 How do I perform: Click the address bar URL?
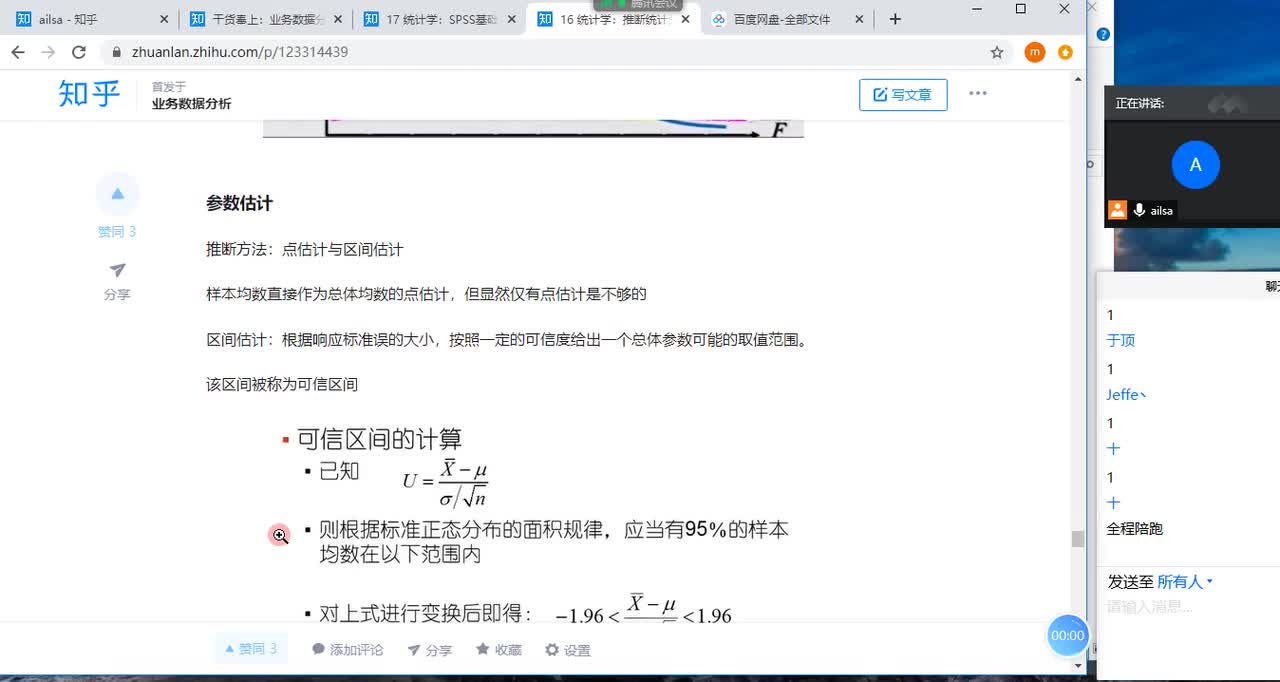tap(240, 52)
